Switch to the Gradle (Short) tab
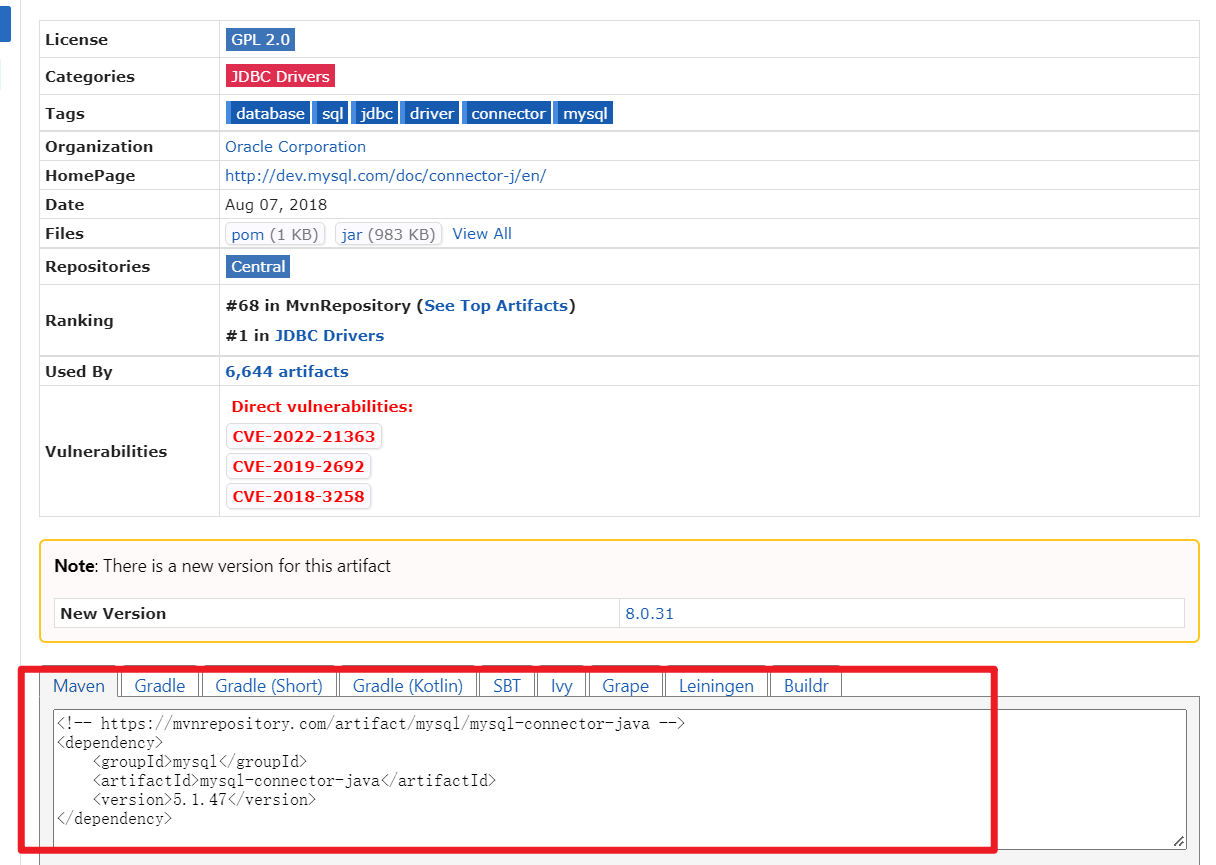Screen dimensions: 1216x865 pos(269,685)
